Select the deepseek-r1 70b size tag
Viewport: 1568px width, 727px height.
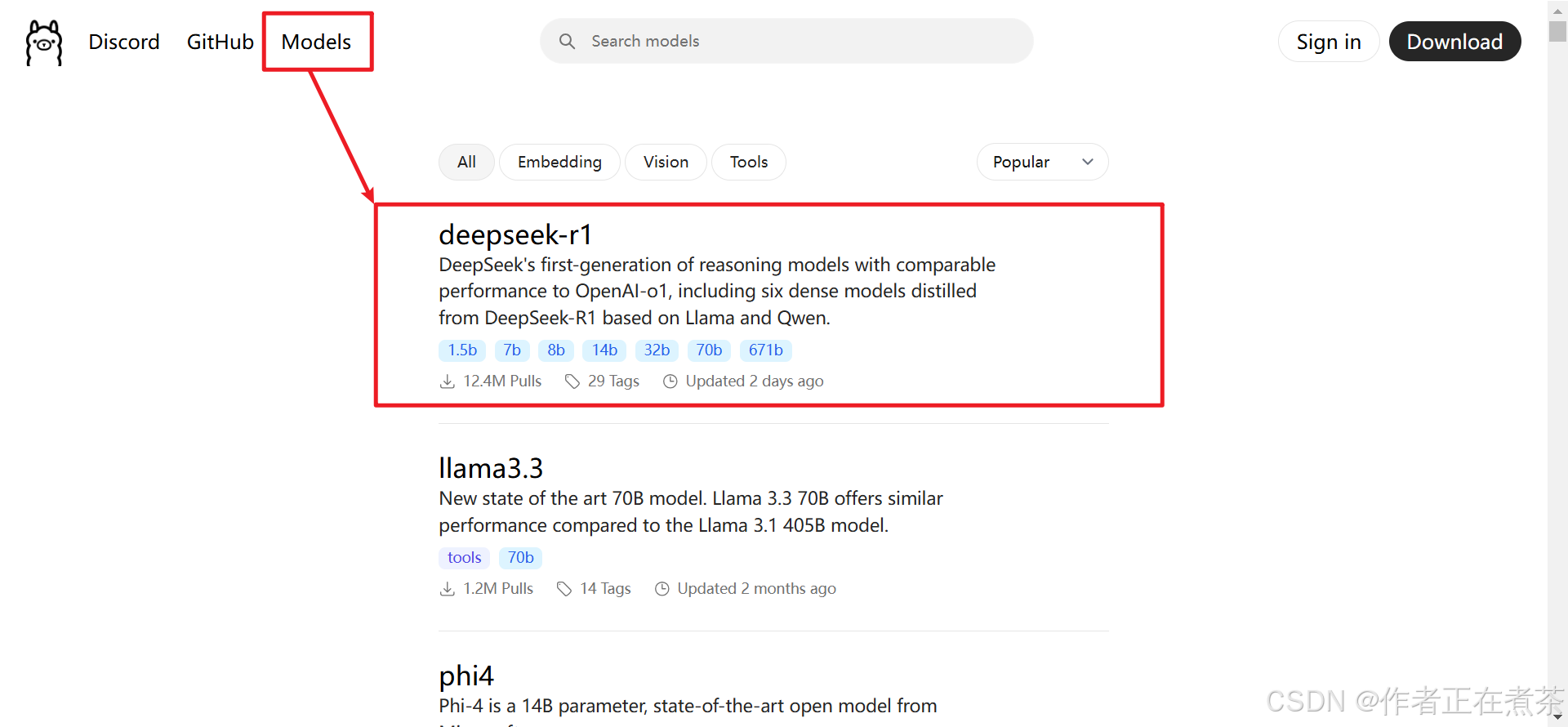(709, 350)
